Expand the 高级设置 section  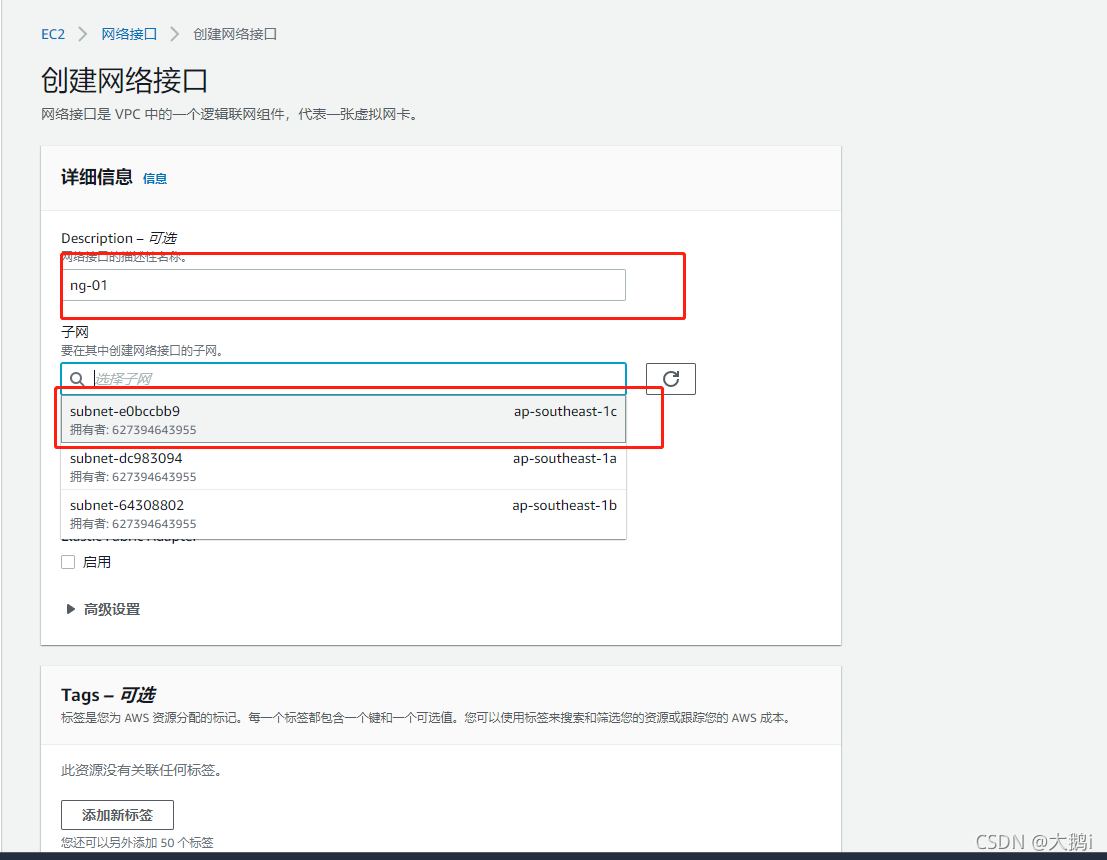coord(103,609)
